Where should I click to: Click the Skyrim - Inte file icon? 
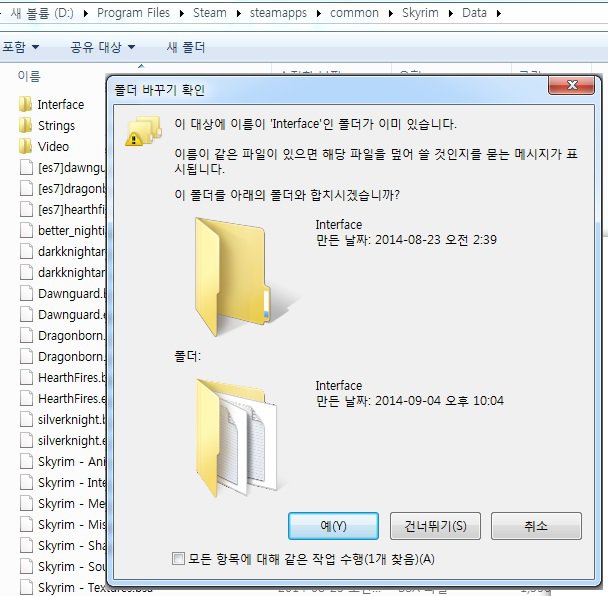click(26, 482)
